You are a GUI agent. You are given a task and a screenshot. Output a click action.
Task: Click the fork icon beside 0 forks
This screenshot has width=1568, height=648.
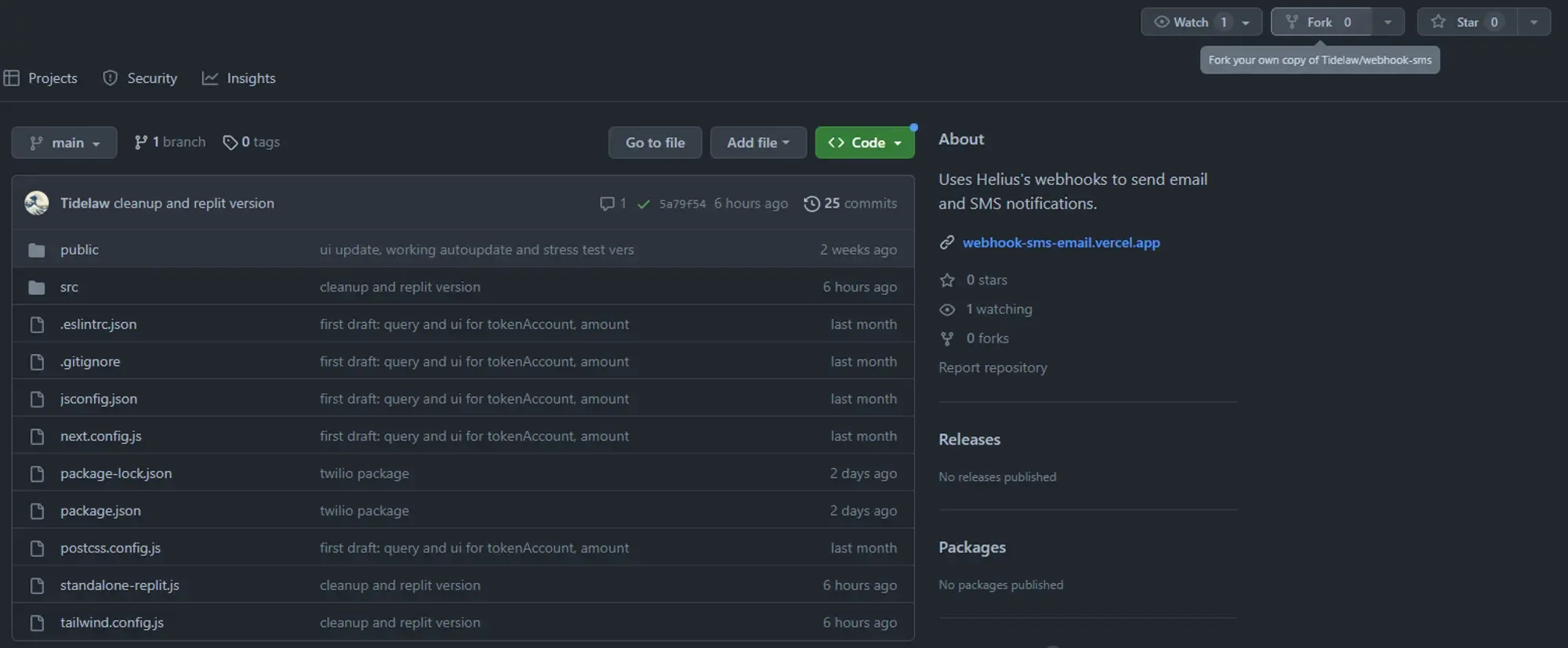(x=947, y=338)
